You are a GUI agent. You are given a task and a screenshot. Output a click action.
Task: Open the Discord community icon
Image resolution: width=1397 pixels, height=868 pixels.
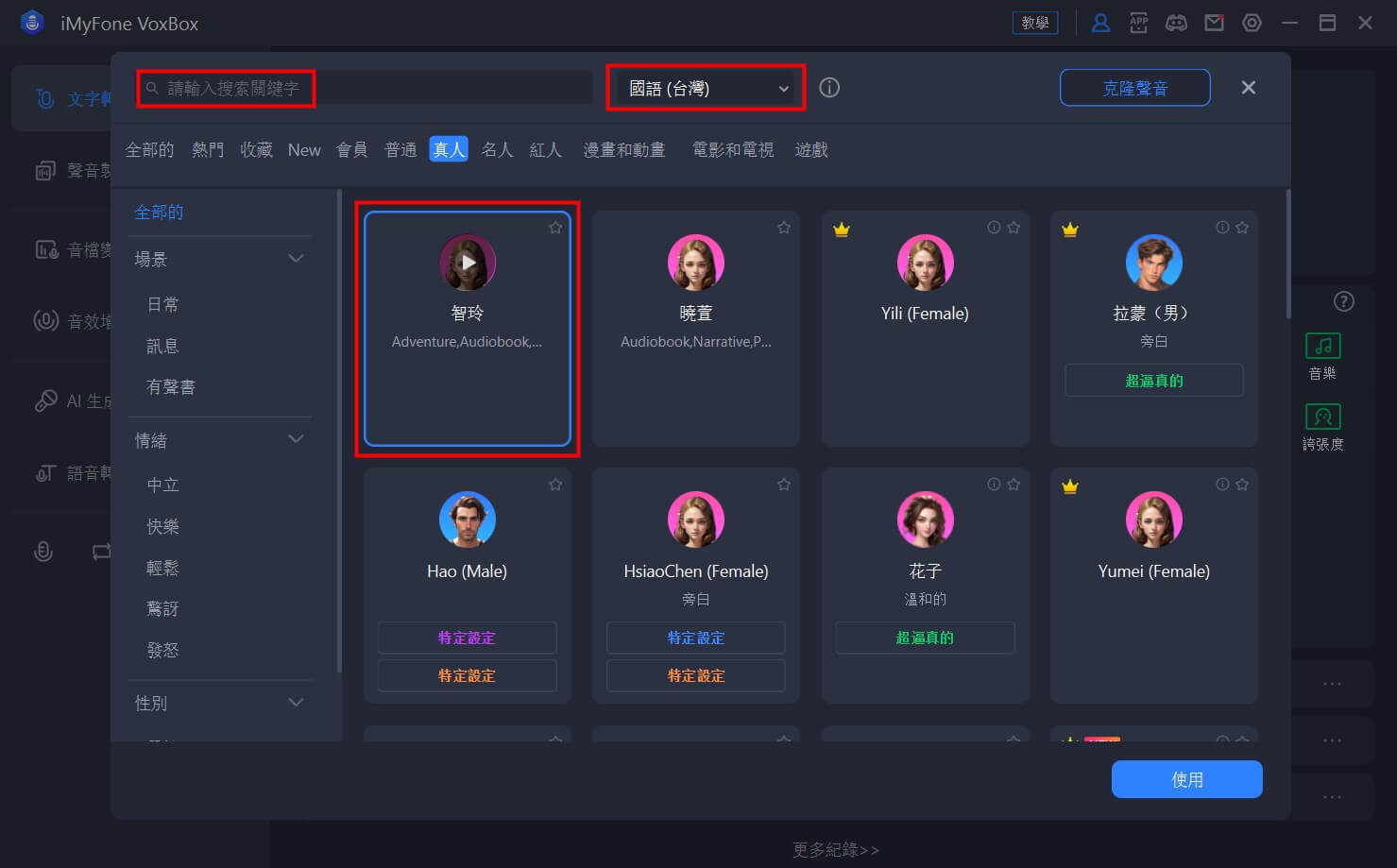pos(1176,23)
